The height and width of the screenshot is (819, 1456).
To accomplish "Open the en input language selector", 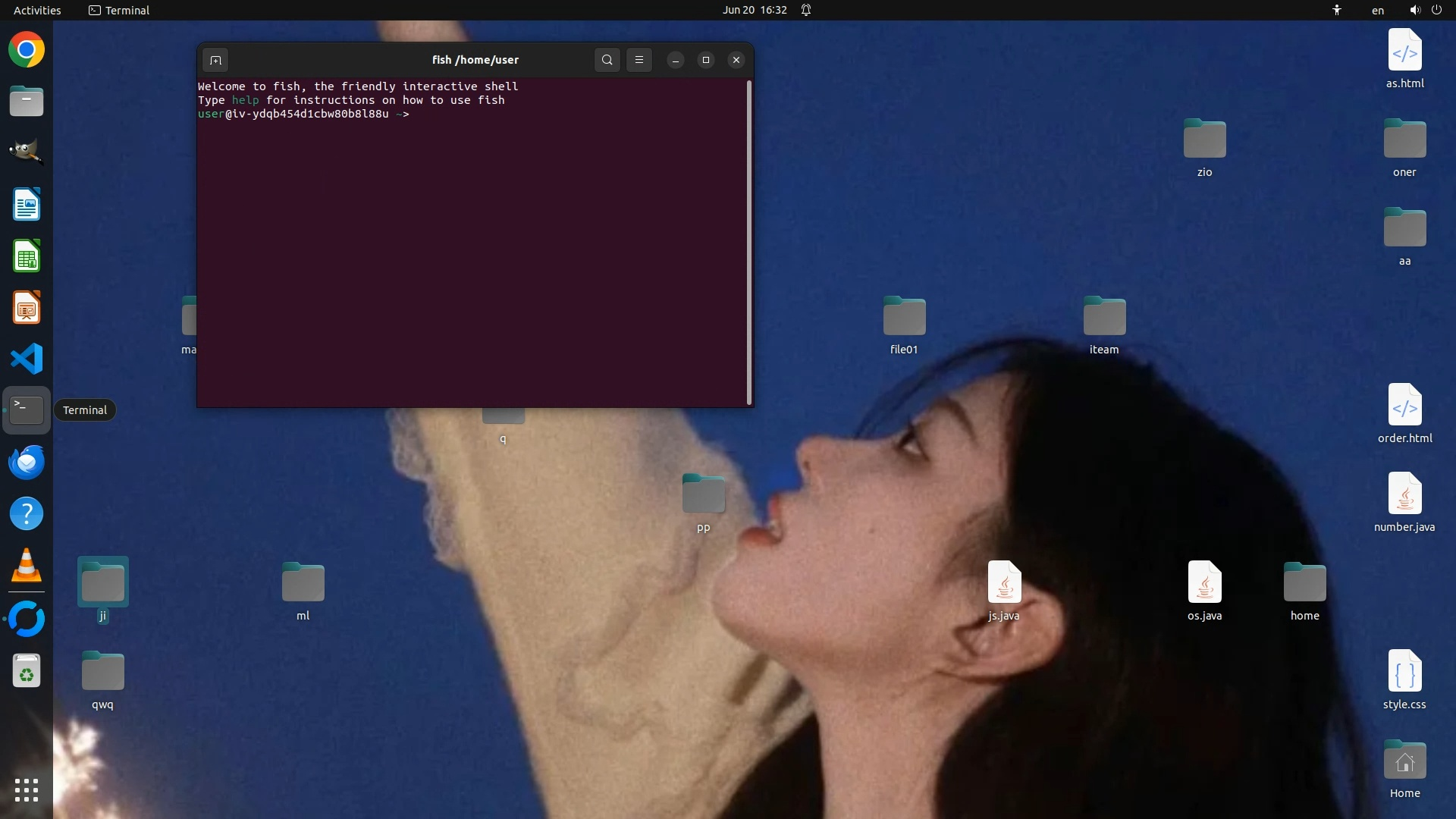I will [1377, 10].
